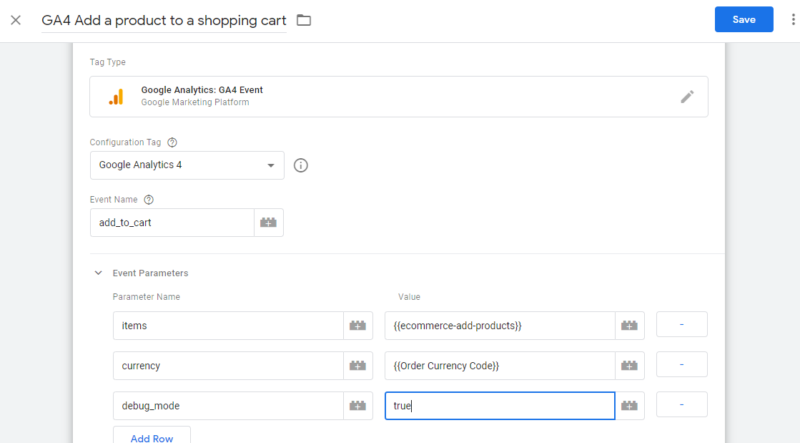
Task: Click the pencil icon to edit tag type
Action: 687,97
